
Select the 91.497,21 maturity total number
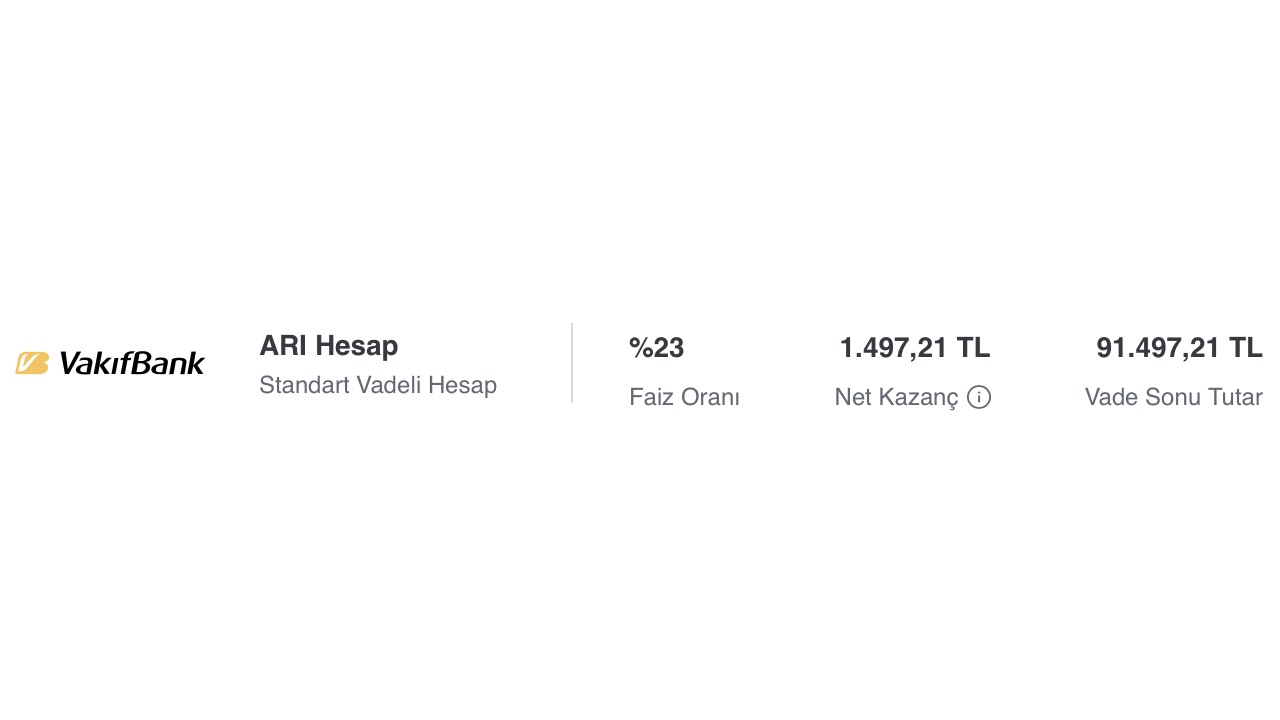1158,348
